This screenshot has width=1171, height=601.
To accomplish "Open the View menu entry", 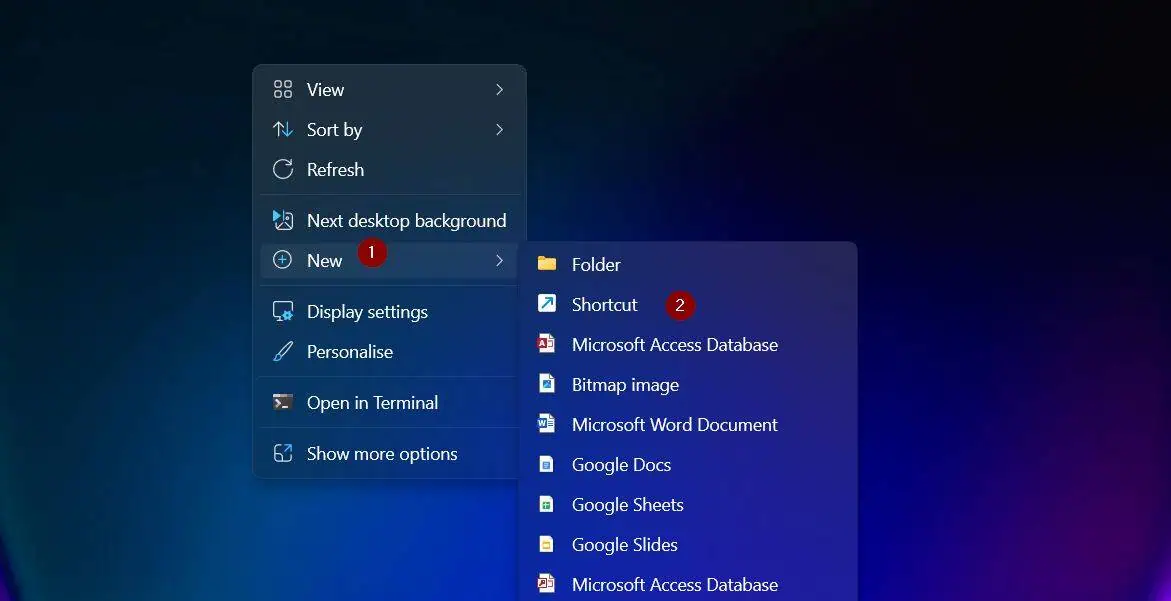I will 389,90.
